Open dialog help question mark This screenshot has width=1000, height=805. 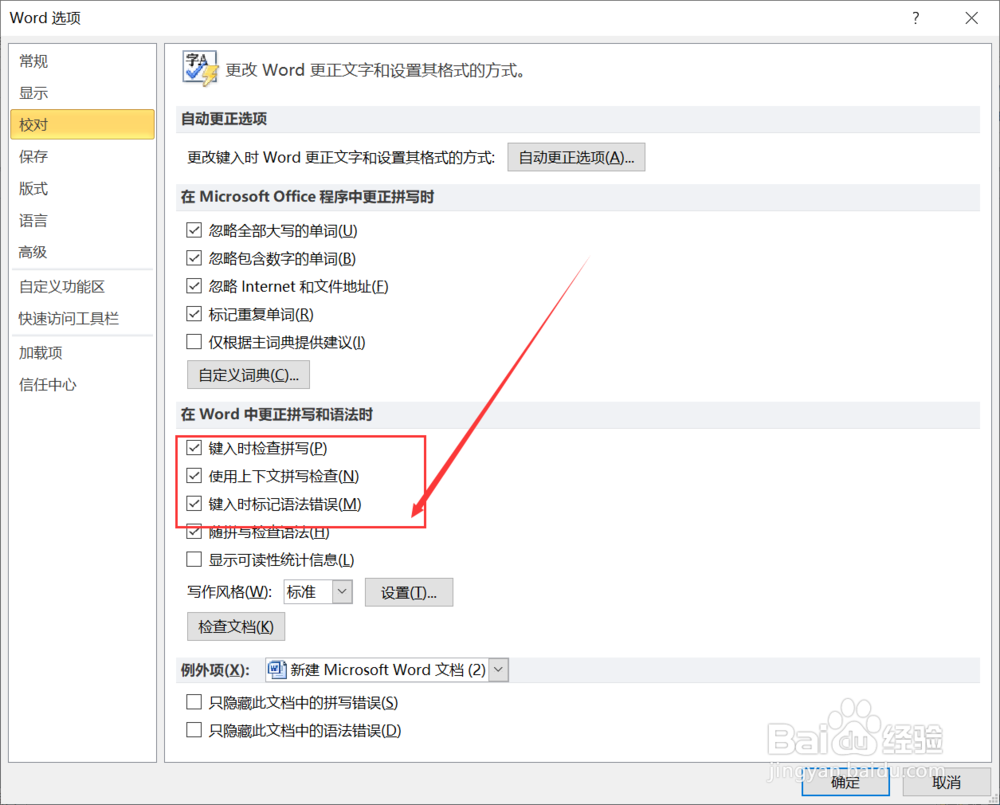(x=916, y=18)
